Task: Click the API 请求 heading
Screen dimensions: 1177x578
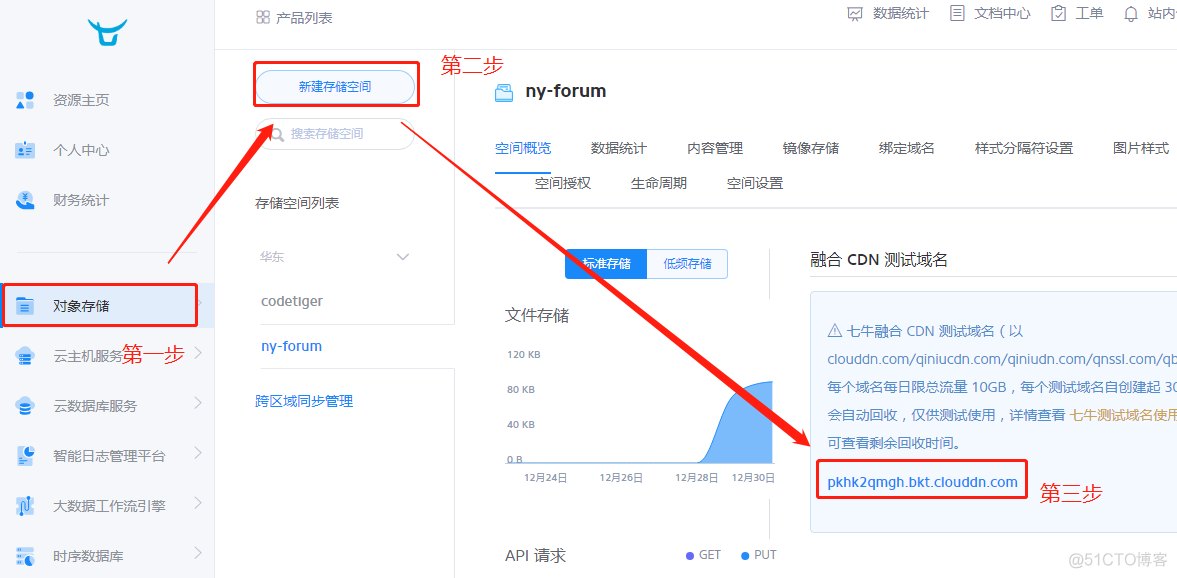Action: pos(535,555)
